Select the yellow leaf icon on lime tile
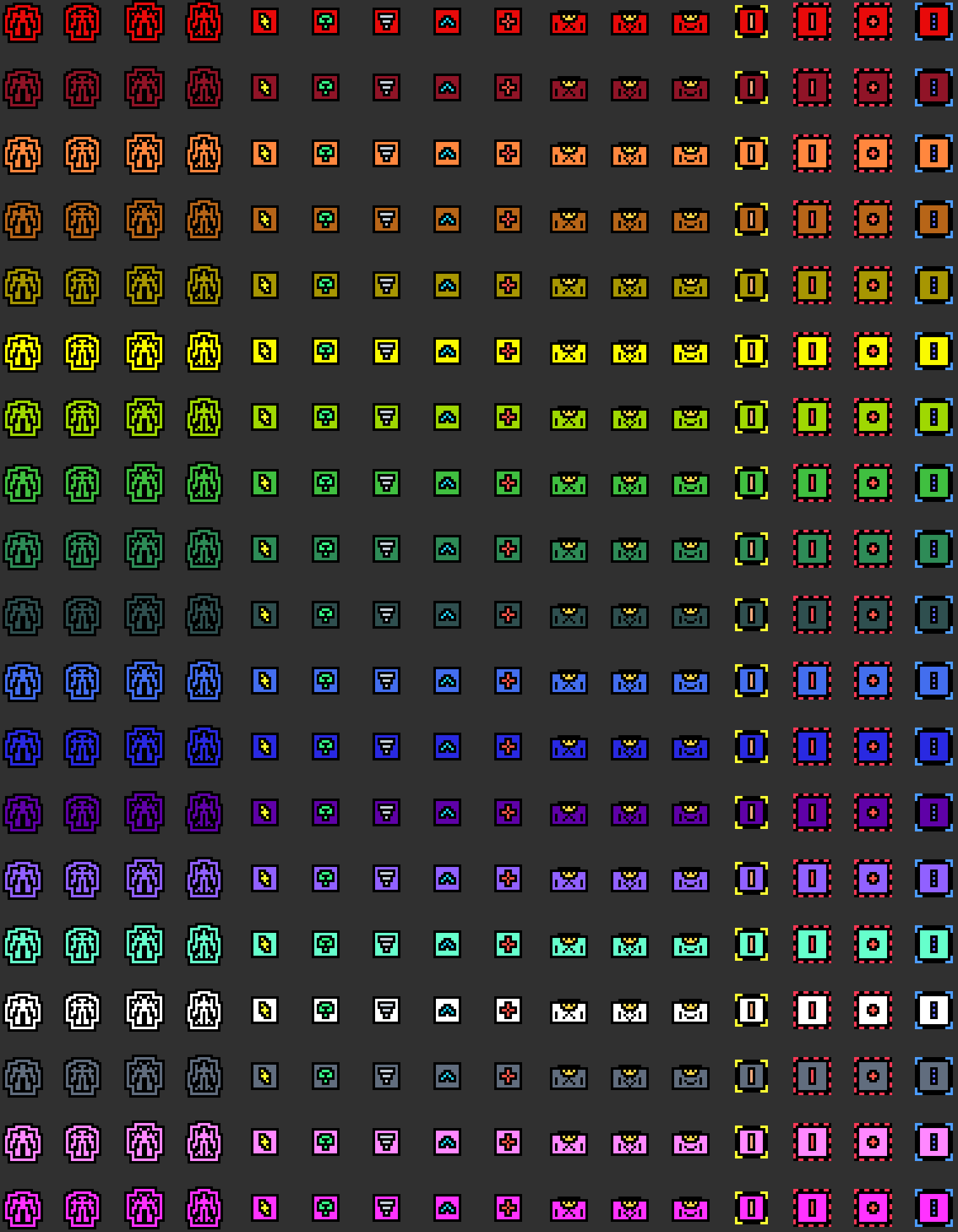The height and width of the screenshot is (1232, 958). point(265,418)
